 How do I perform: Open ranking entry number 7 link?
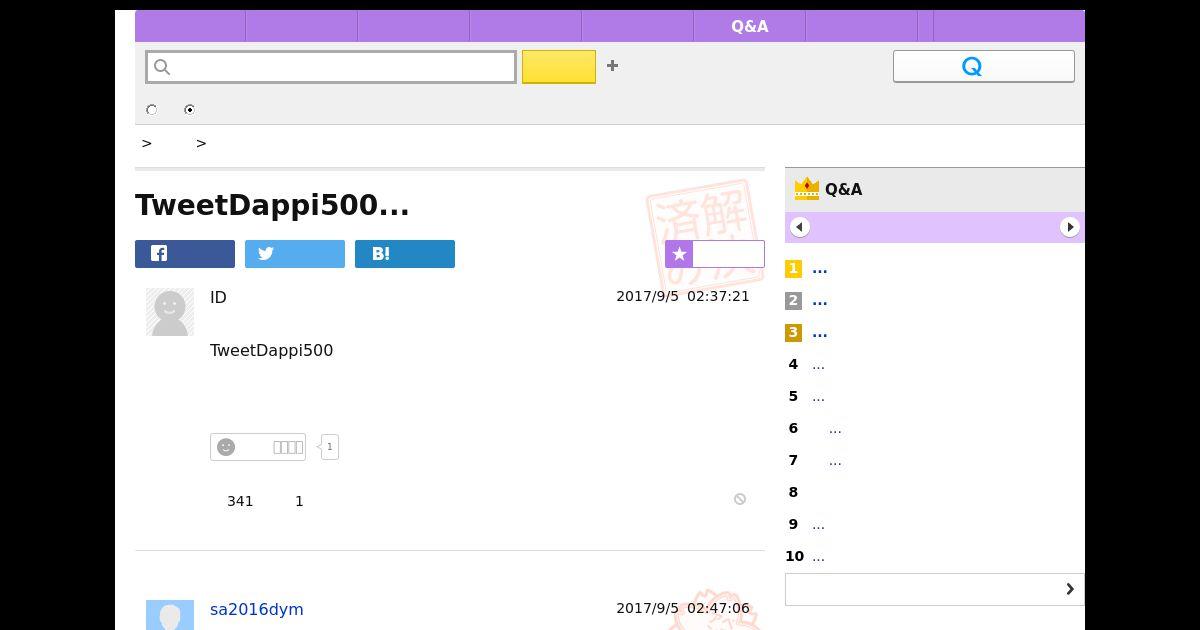[x=835, y=460]
